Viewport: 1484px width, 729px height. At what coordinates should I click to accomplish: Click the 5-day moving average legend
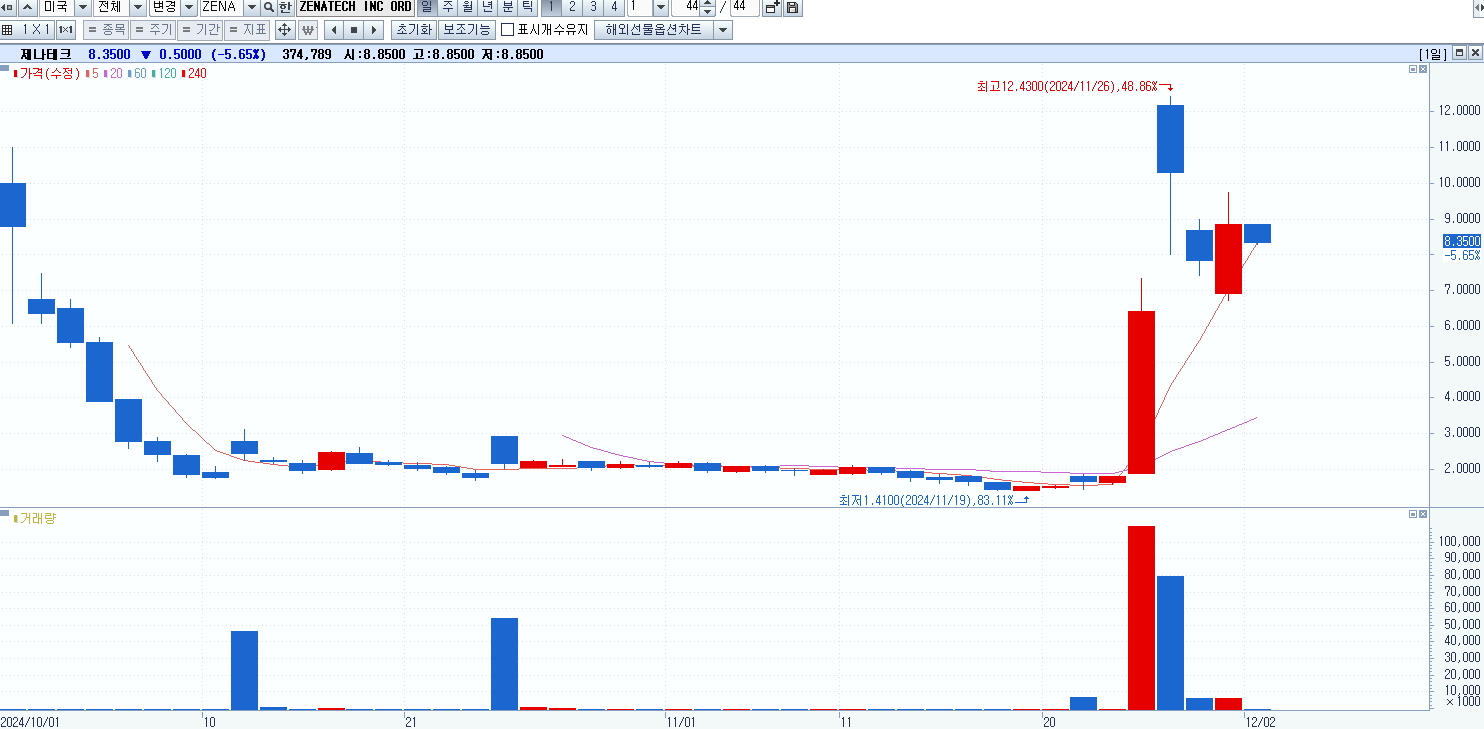pyautogui.click(x=93, y=73)
